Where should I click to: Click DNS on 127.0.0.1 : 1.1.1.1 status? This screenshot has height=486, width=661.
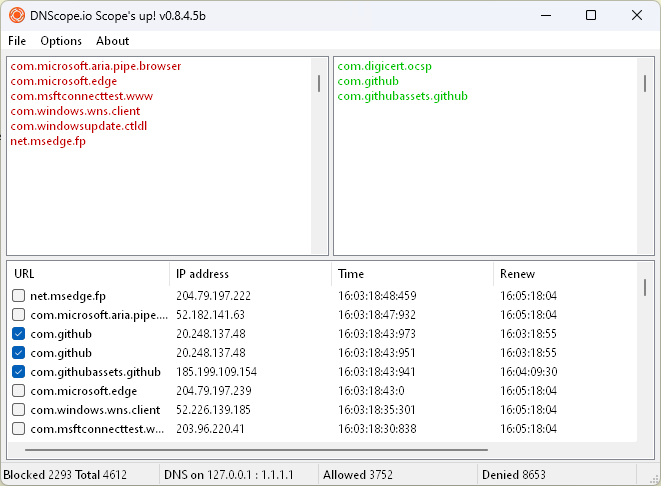tap(228, 475)
